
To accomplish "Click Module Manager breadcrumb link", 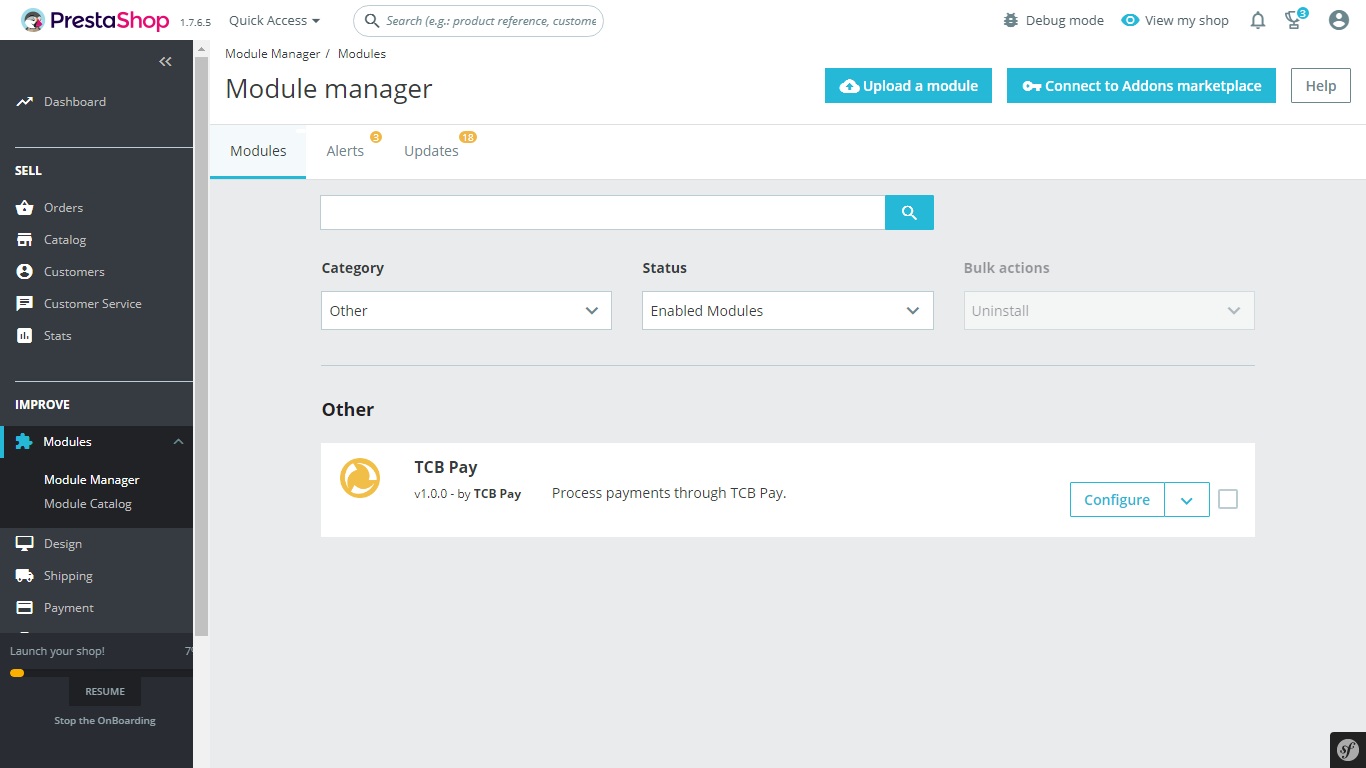I will (273, 54).
